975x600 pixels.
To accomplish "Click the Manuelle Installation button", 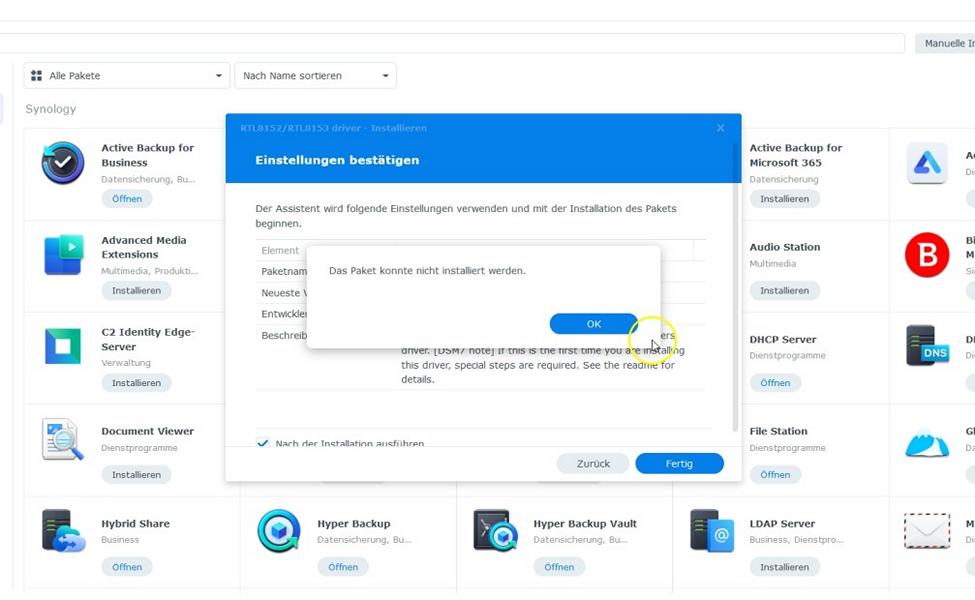I will pyautogui.click(x=945, y=43).
